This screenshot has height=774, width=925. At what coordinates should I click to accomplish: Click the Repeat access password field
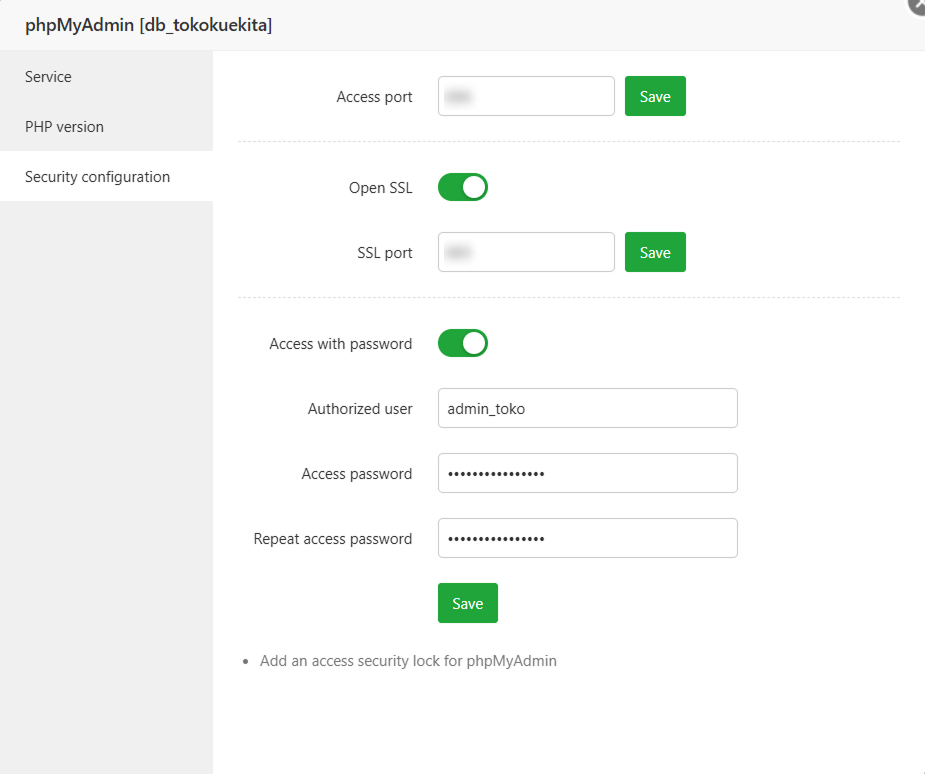point(587,538)
